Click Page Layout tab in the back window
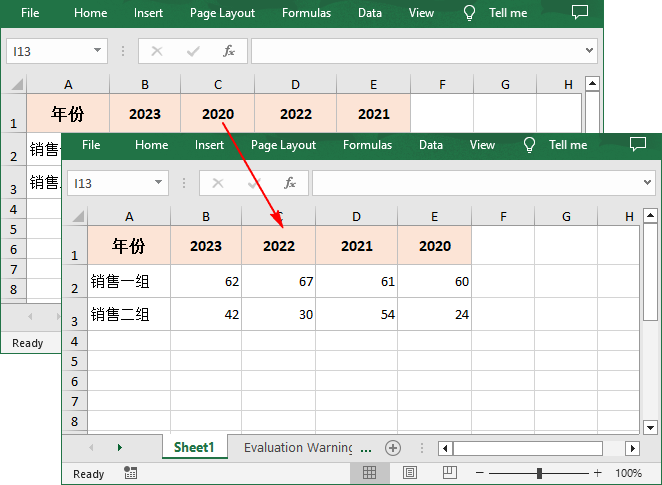 (222, 13)
